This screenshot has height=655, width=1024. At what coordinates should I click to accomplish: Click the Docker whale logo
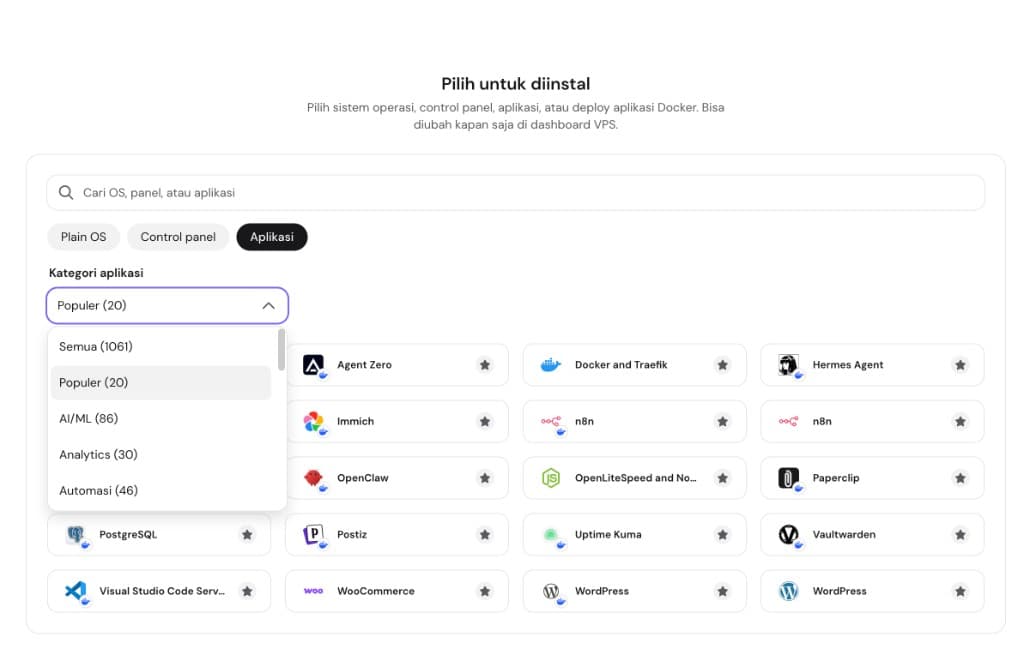coord(551,365)
